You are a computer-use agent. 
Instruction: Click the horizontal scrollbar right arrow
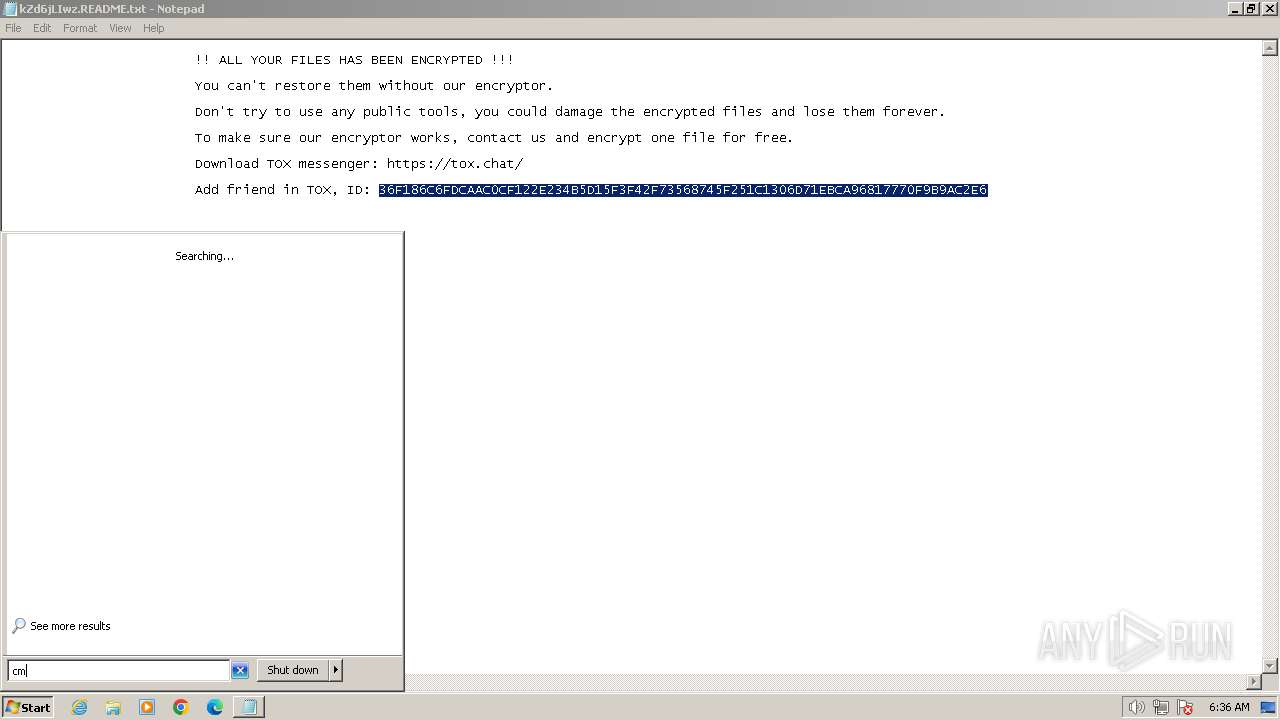pos(1255,682)
